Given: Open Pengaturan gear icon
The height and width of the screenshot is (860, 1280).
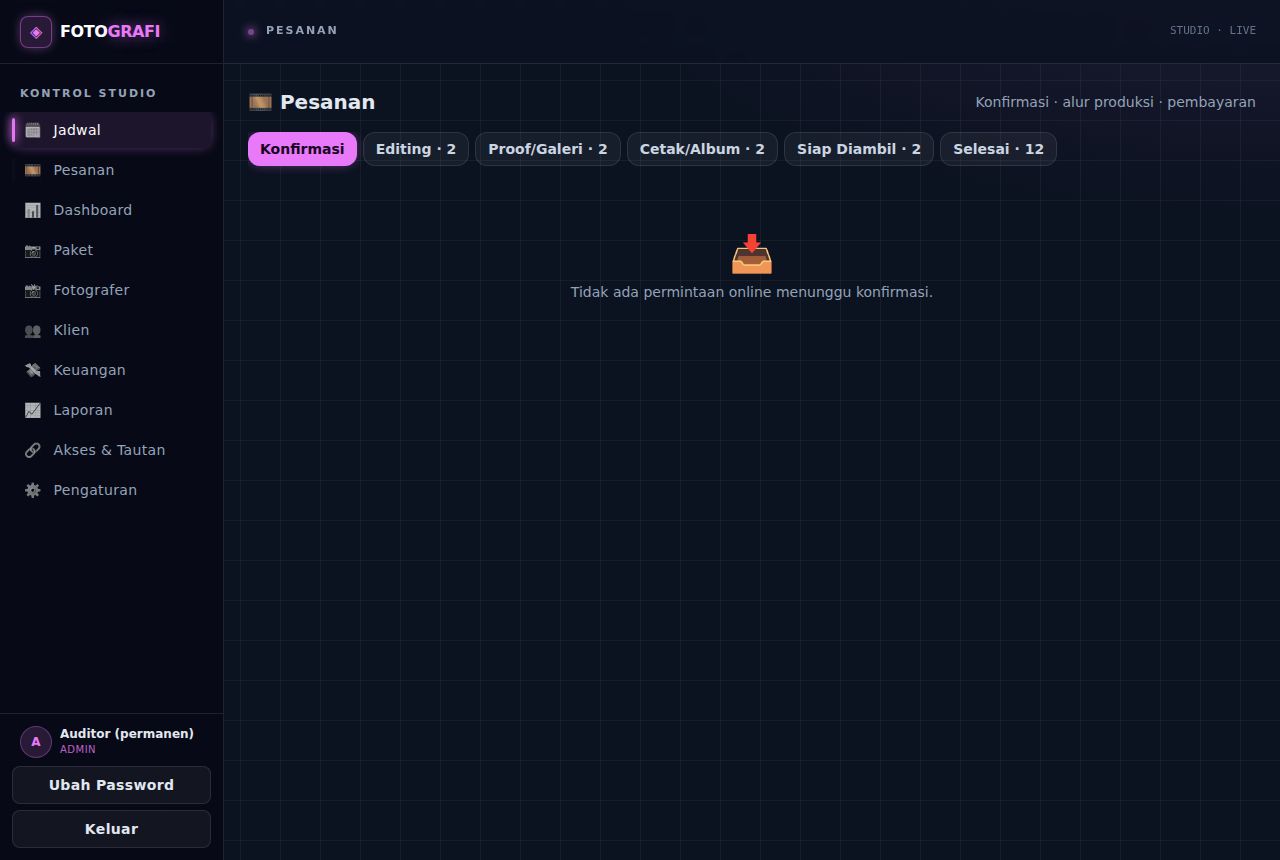Looking at the screenshot, I should click(x=33, y=490).
